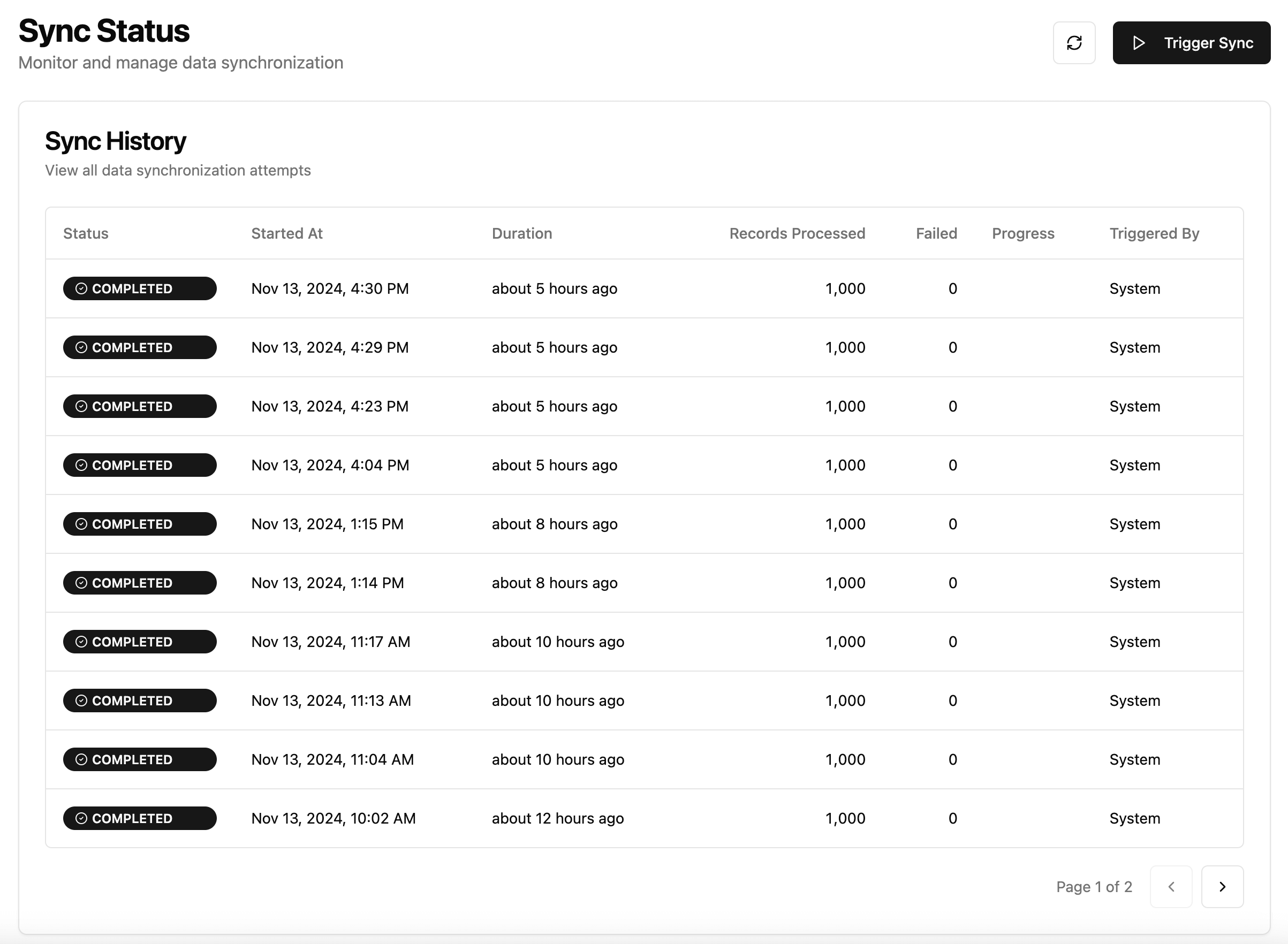Click the Page 1 of 2 label
Viewport: 1288px width, 944px height.
point(1093,887)
